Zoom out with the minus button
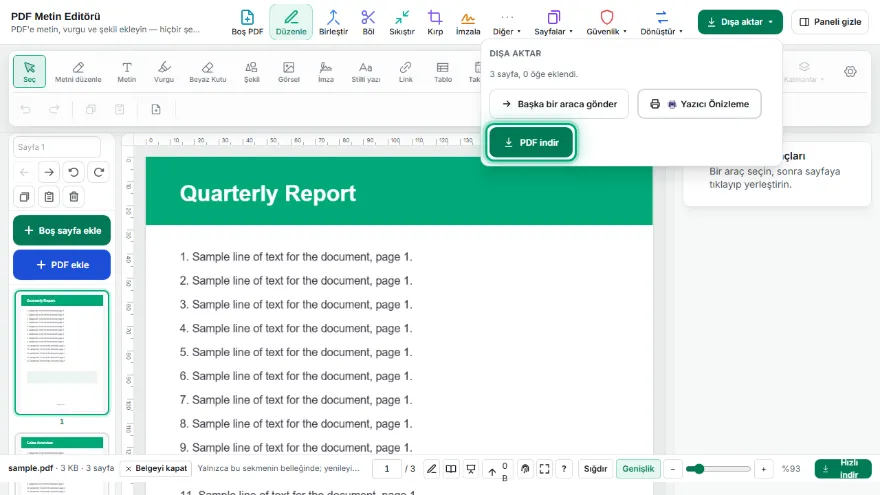This screenshot has width=880, height=495. 672,469
